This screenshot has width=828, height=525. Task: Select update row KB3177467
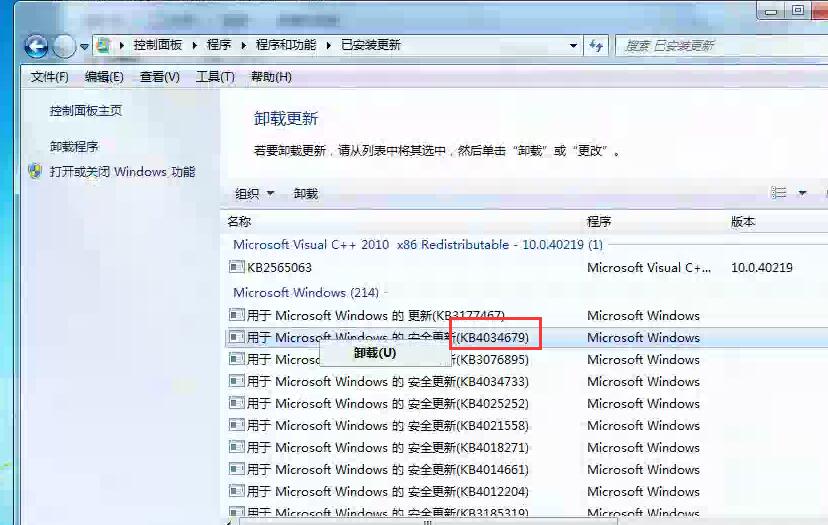click(x=528, y=316)
